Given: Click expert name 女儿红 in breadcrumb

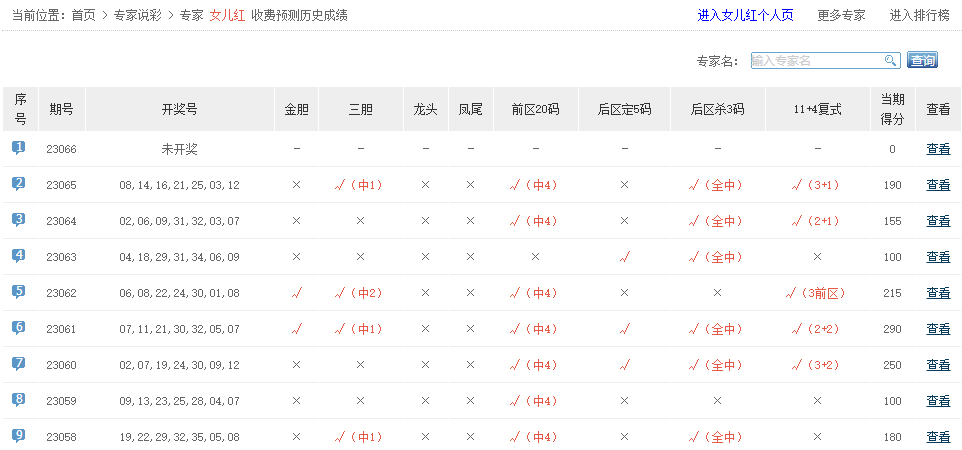Looking at the screenshot, I should [x=227, y=15].
